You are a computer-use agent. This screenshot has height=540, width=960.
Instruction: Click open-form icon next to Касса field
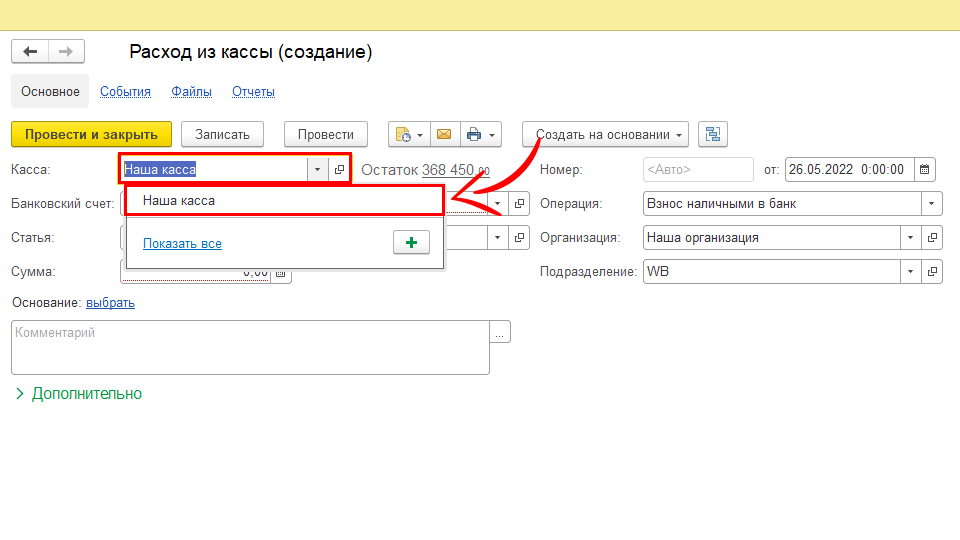tap(340, 170)
